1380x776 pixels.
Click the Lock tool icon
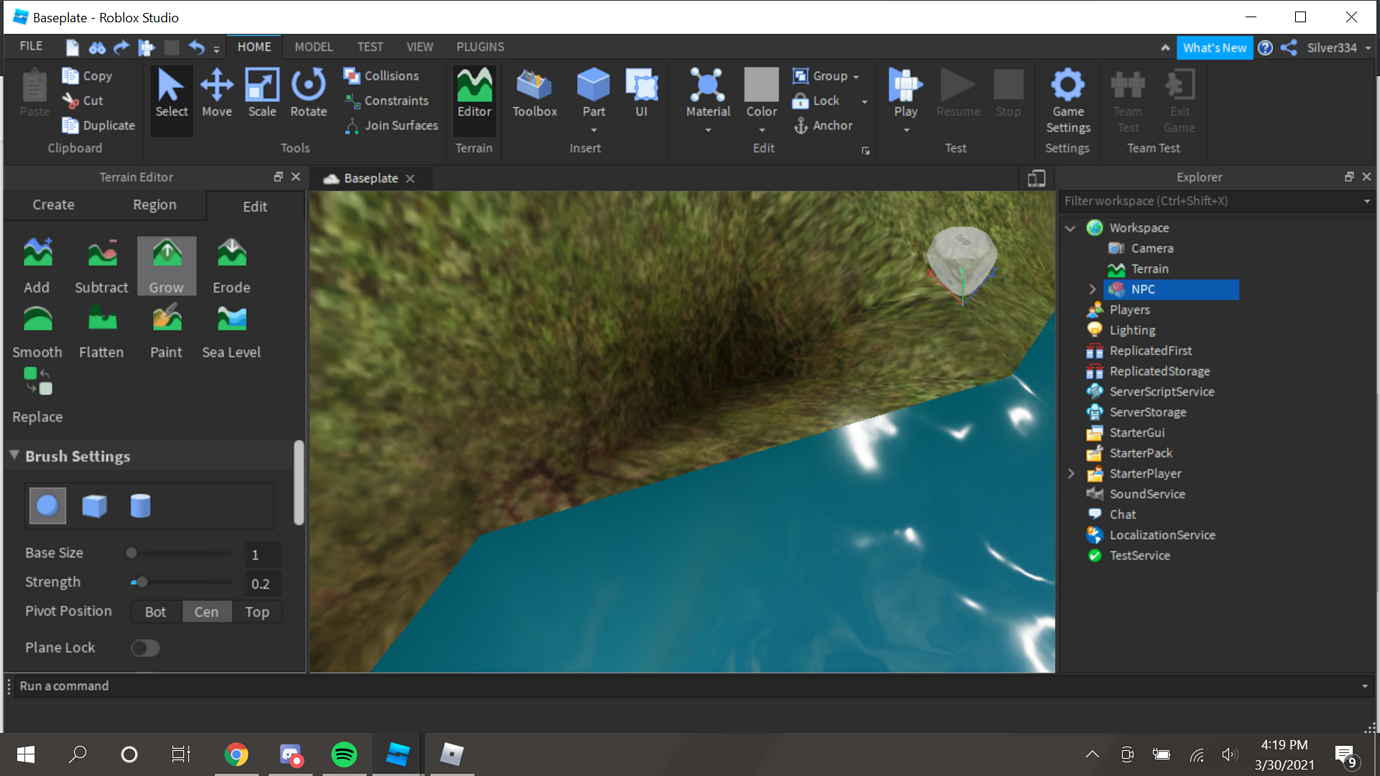[800, 101]
